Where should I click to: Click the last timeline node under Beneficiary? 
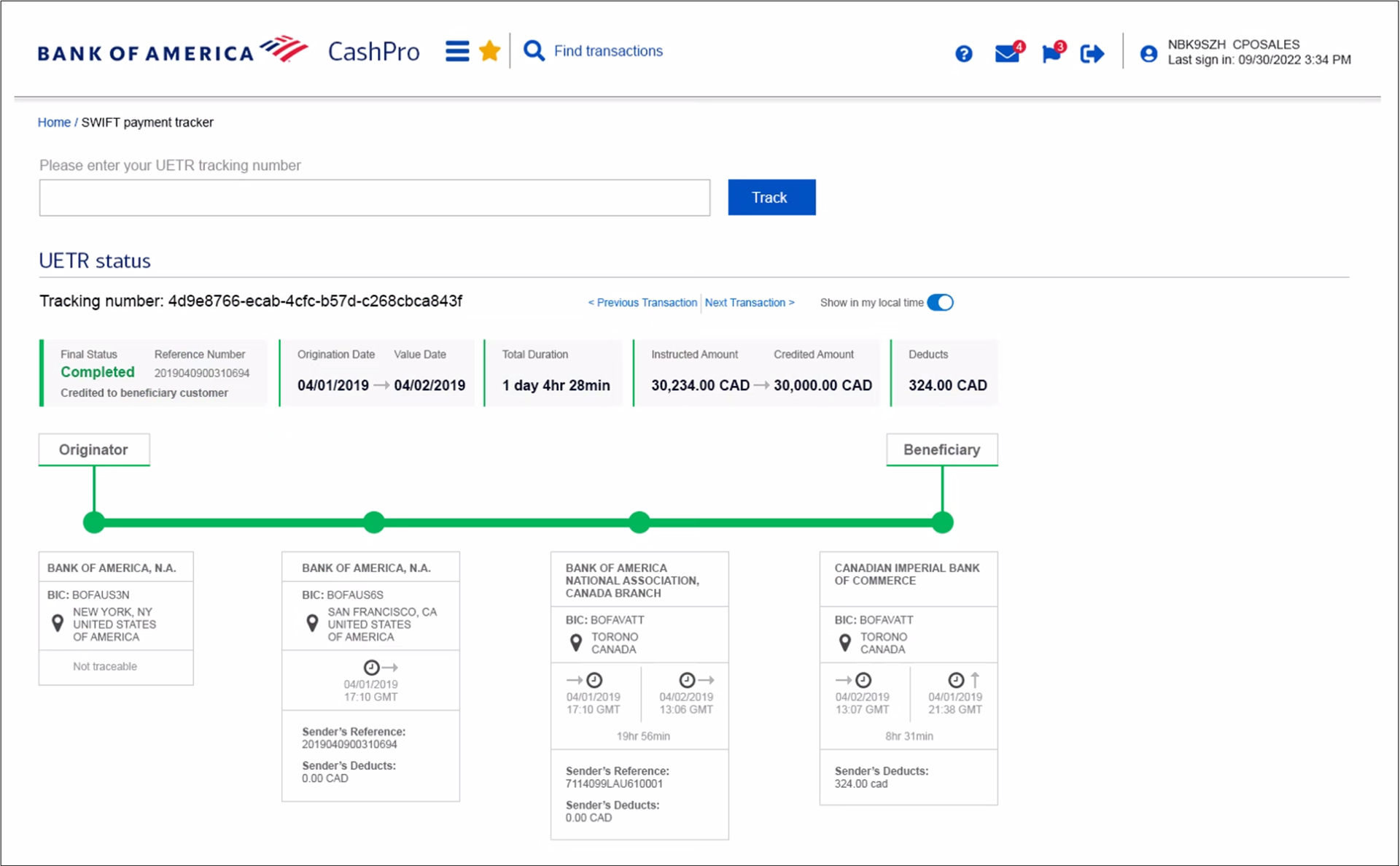(943, 522)
